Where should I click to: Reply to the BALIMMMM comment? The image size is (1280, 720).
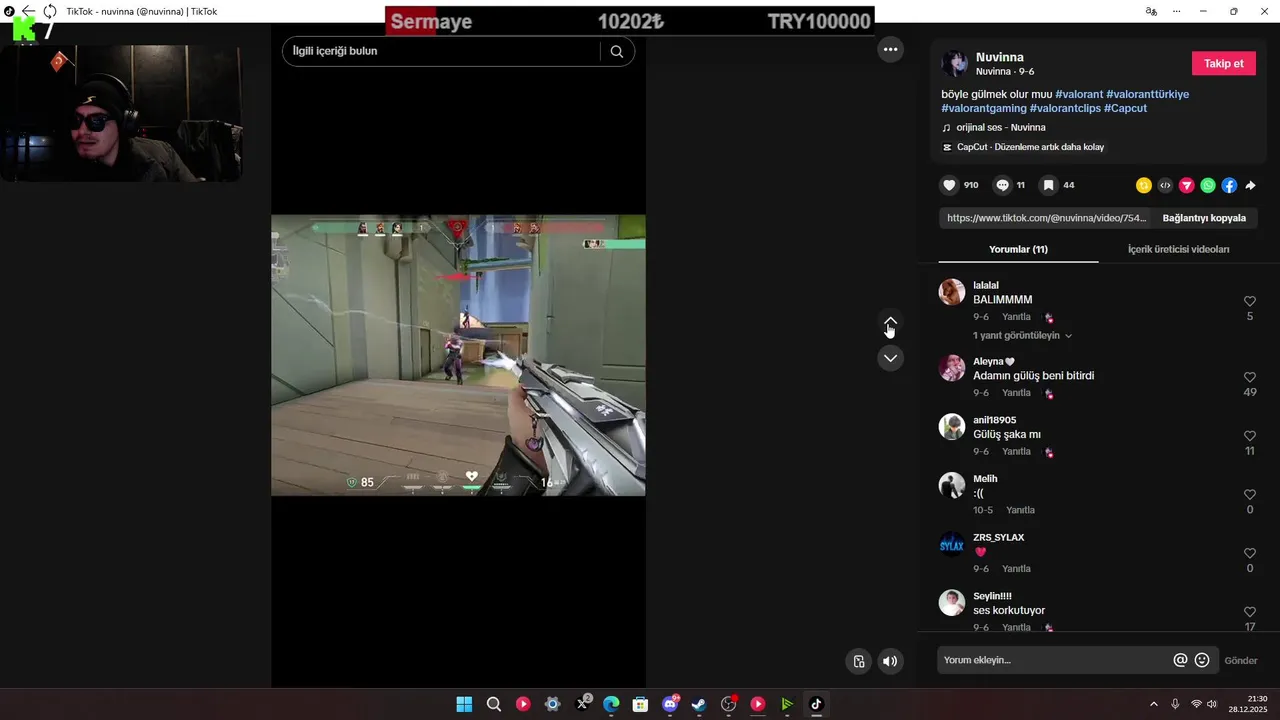(1016, 317)
